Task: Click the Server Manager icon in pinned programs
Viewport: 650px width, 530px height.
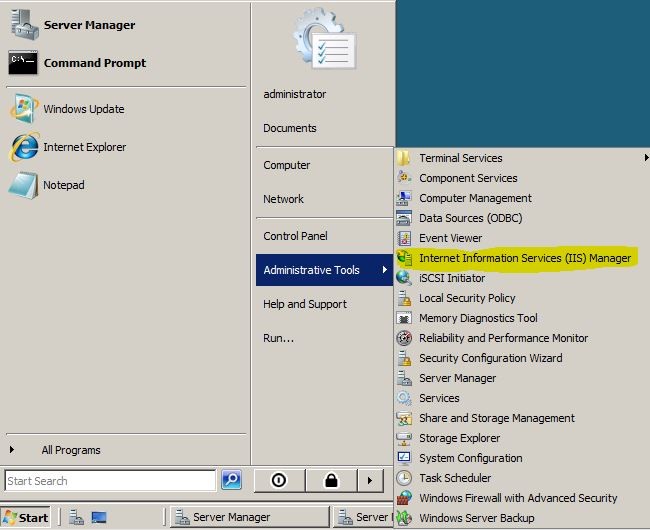Action: pos(24,25)
